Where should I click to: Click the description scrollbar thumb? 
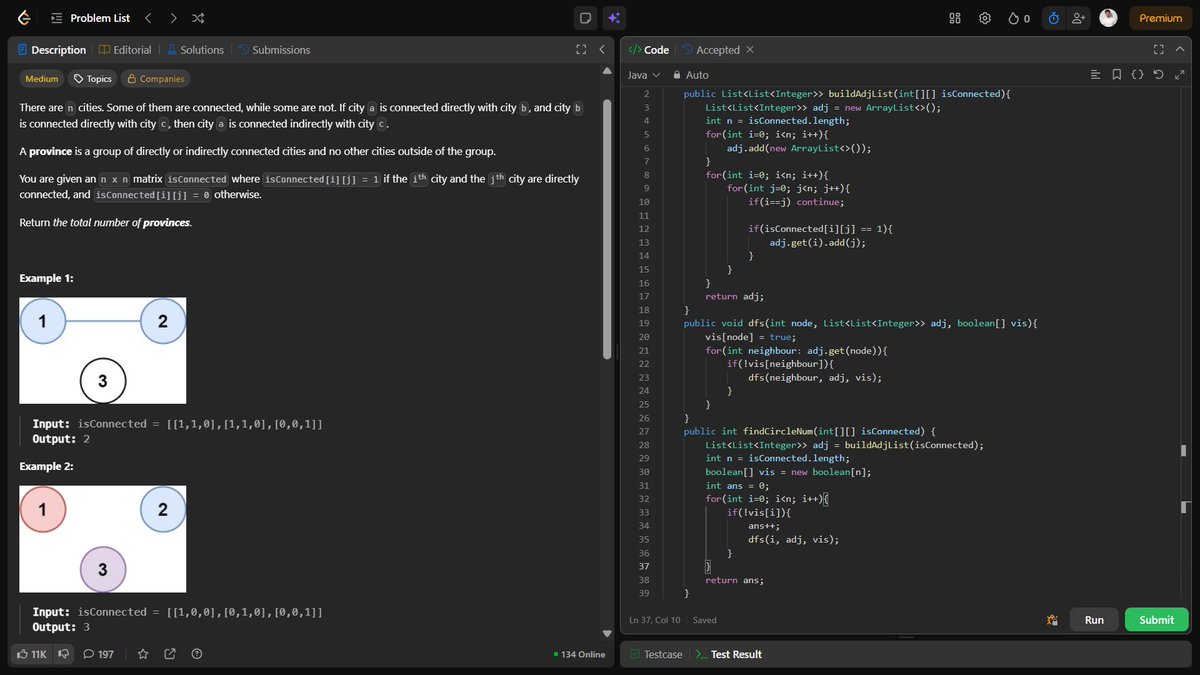tap(606, 230)
